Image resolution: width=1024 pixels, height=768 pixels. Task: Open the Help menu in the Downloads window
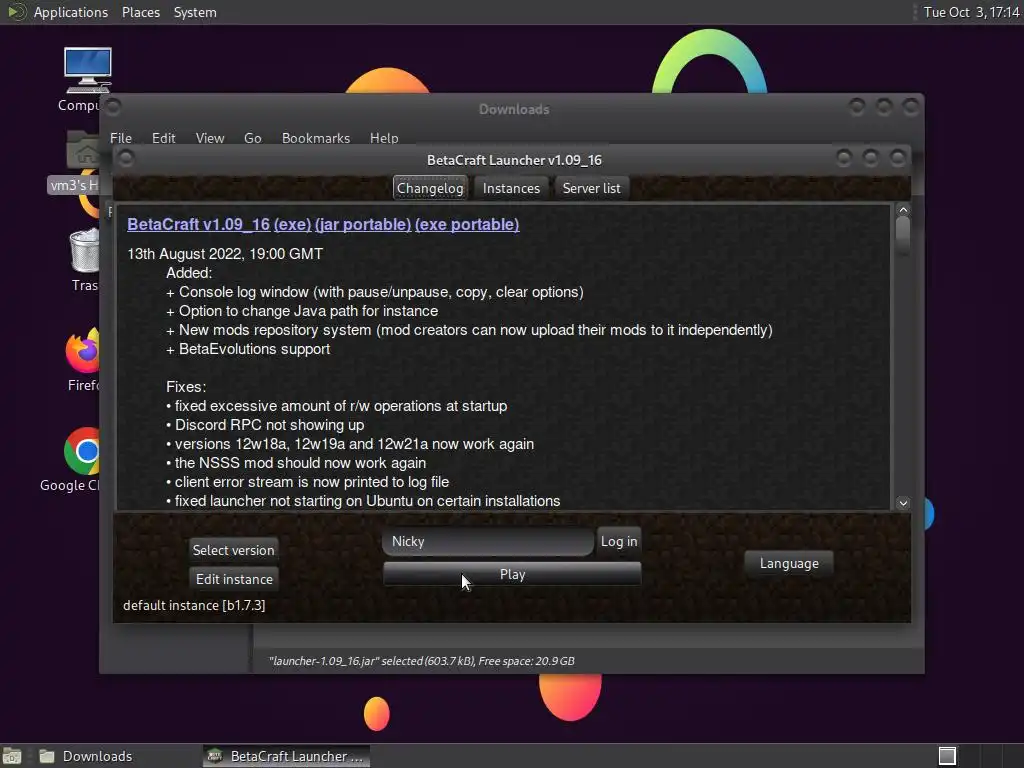tap(384, 138)
